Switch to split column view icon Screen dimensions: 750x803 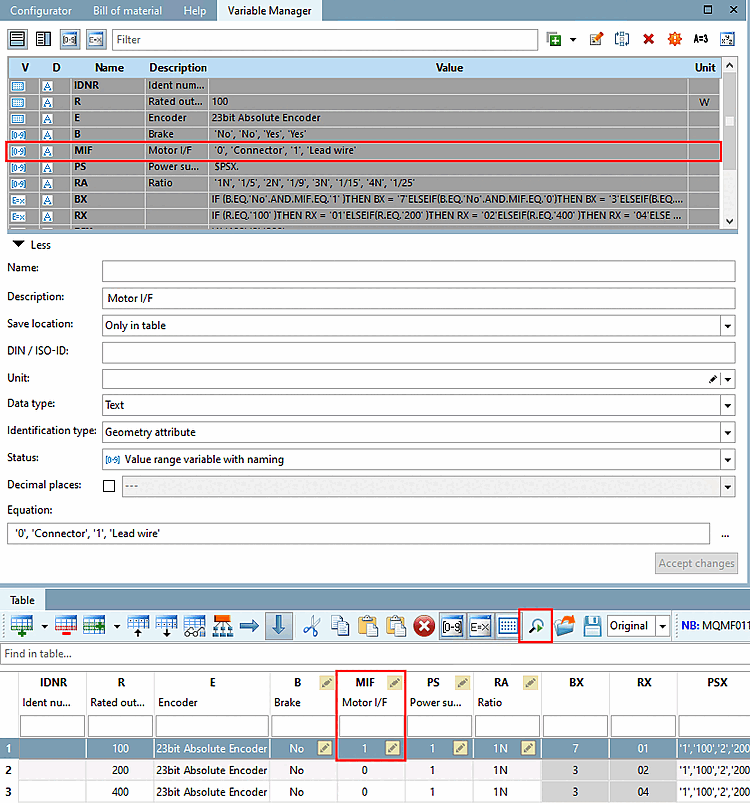pyautogui.click(x=44, y=39)
